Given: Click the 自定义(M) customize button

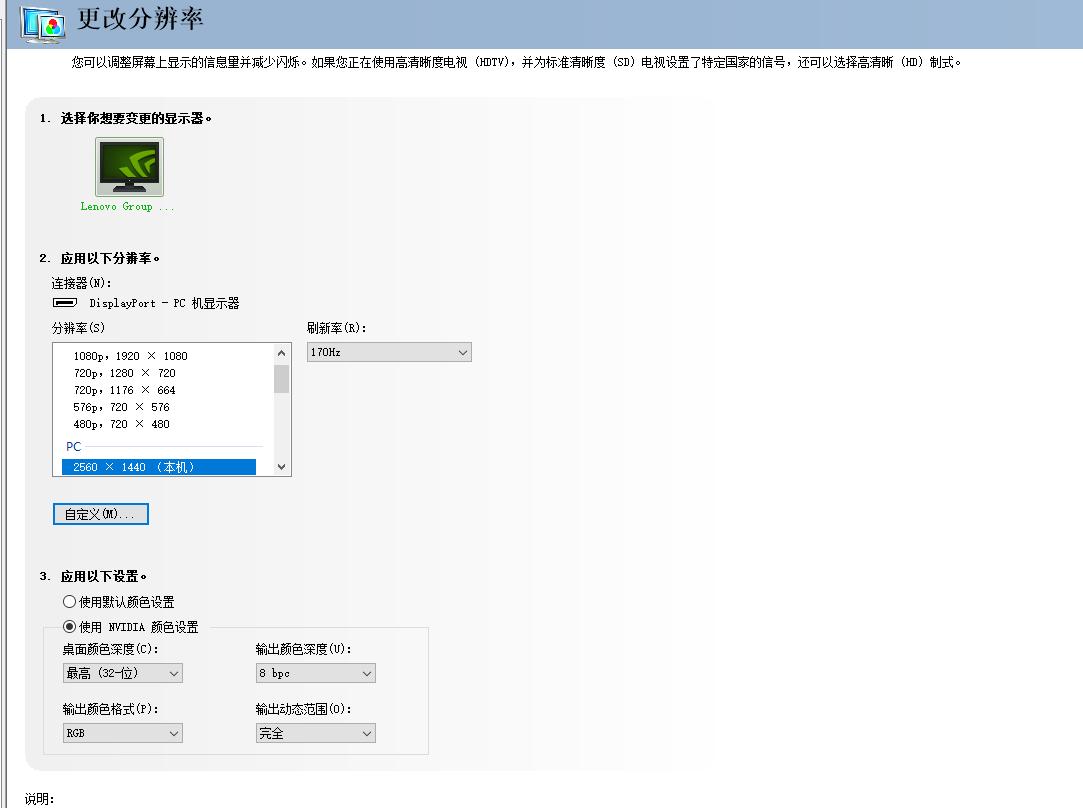Looking at the screenshot, I should [99, 513].
